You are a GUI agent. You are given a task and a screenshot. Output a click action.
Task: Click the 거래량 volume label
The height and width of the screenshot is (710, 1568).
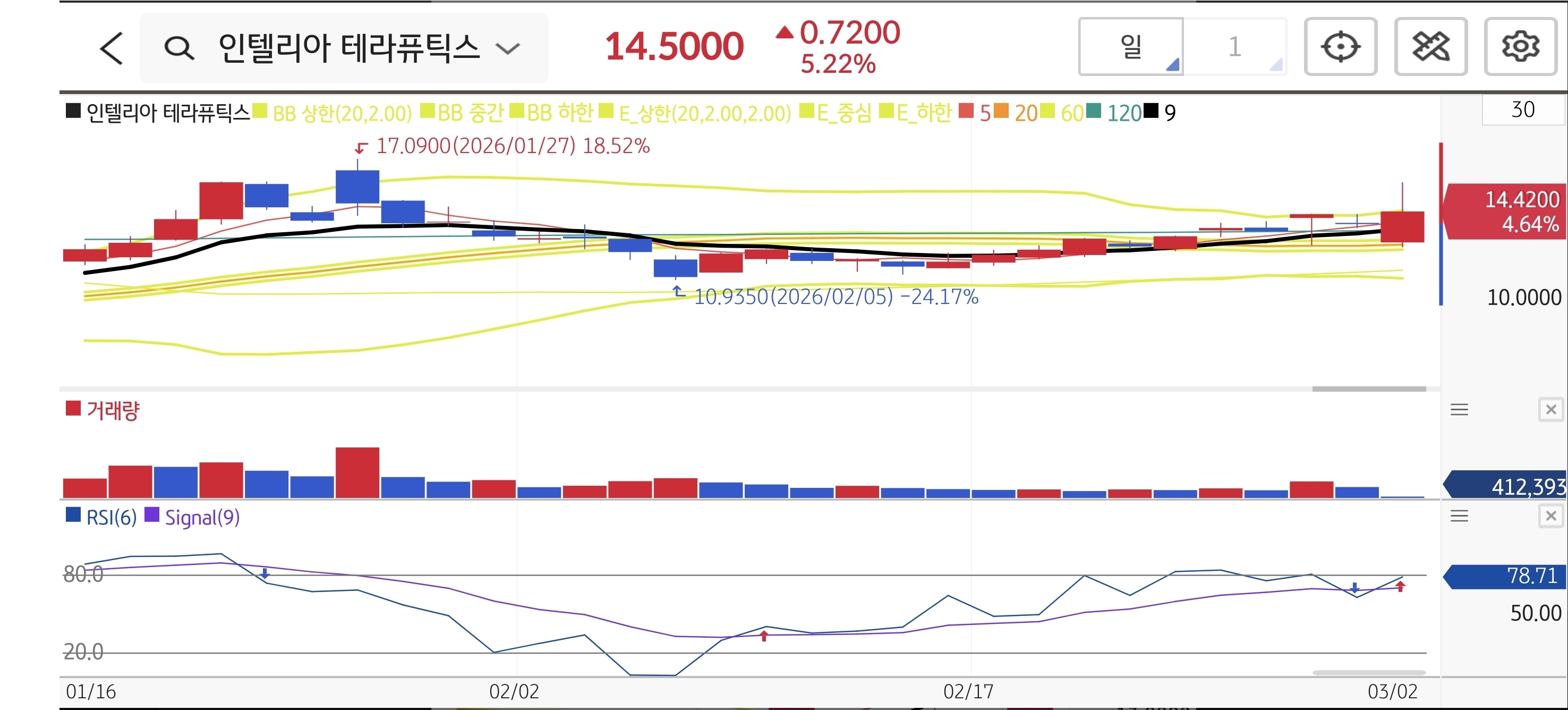click(x=113, y=410)
